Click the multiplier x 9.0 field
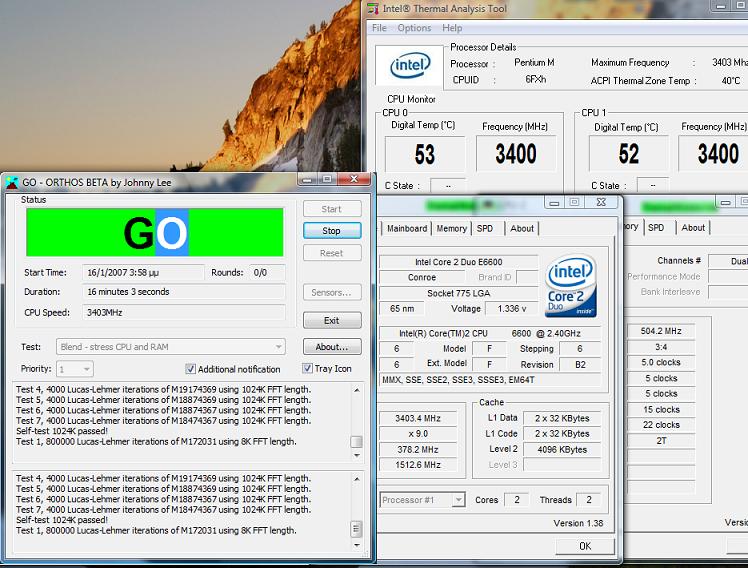This screenshot has height=568, width=748. 418,434
